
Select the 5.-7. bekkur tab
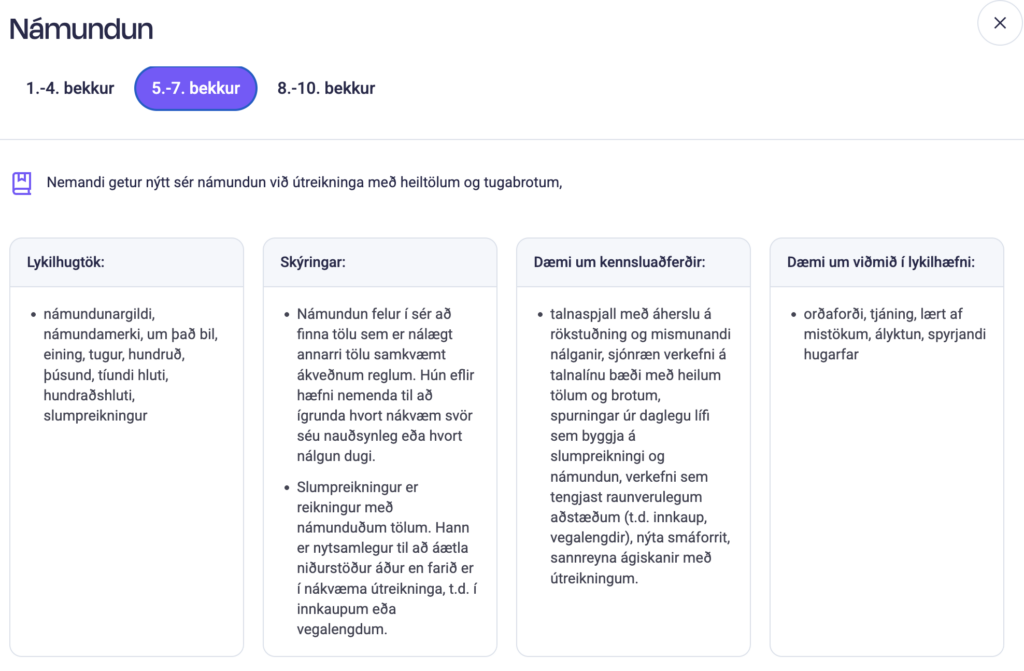196,88
